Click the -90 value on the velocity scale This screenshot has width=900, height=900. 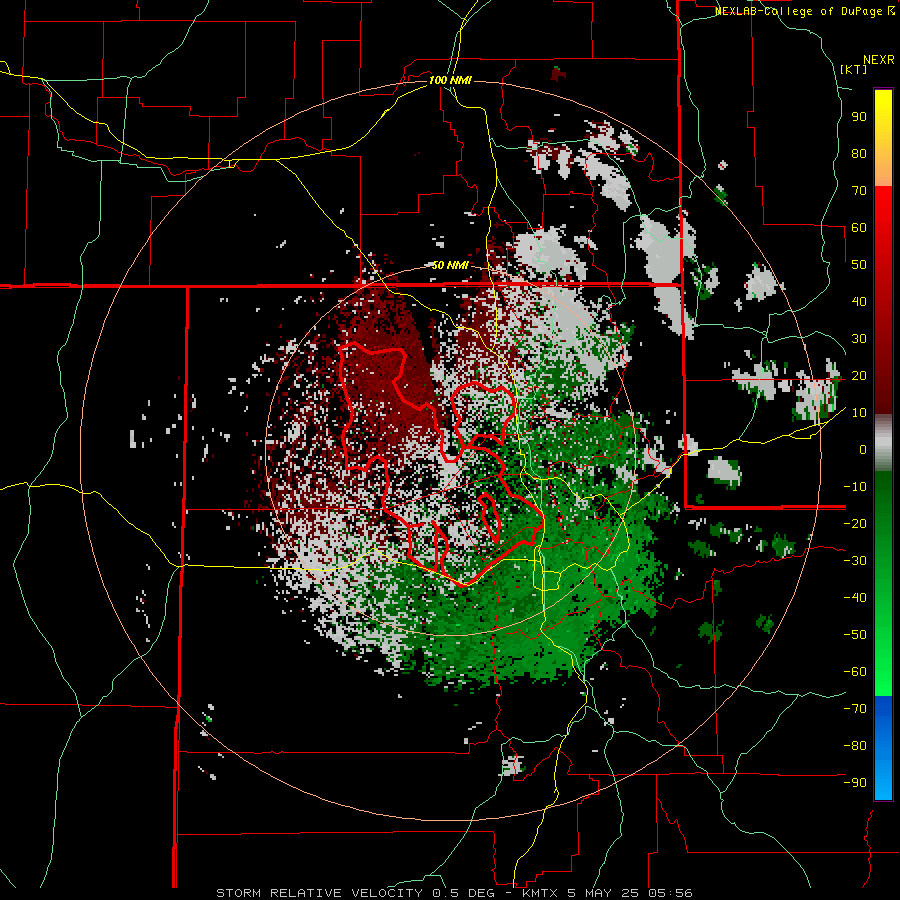coord(855,782)
